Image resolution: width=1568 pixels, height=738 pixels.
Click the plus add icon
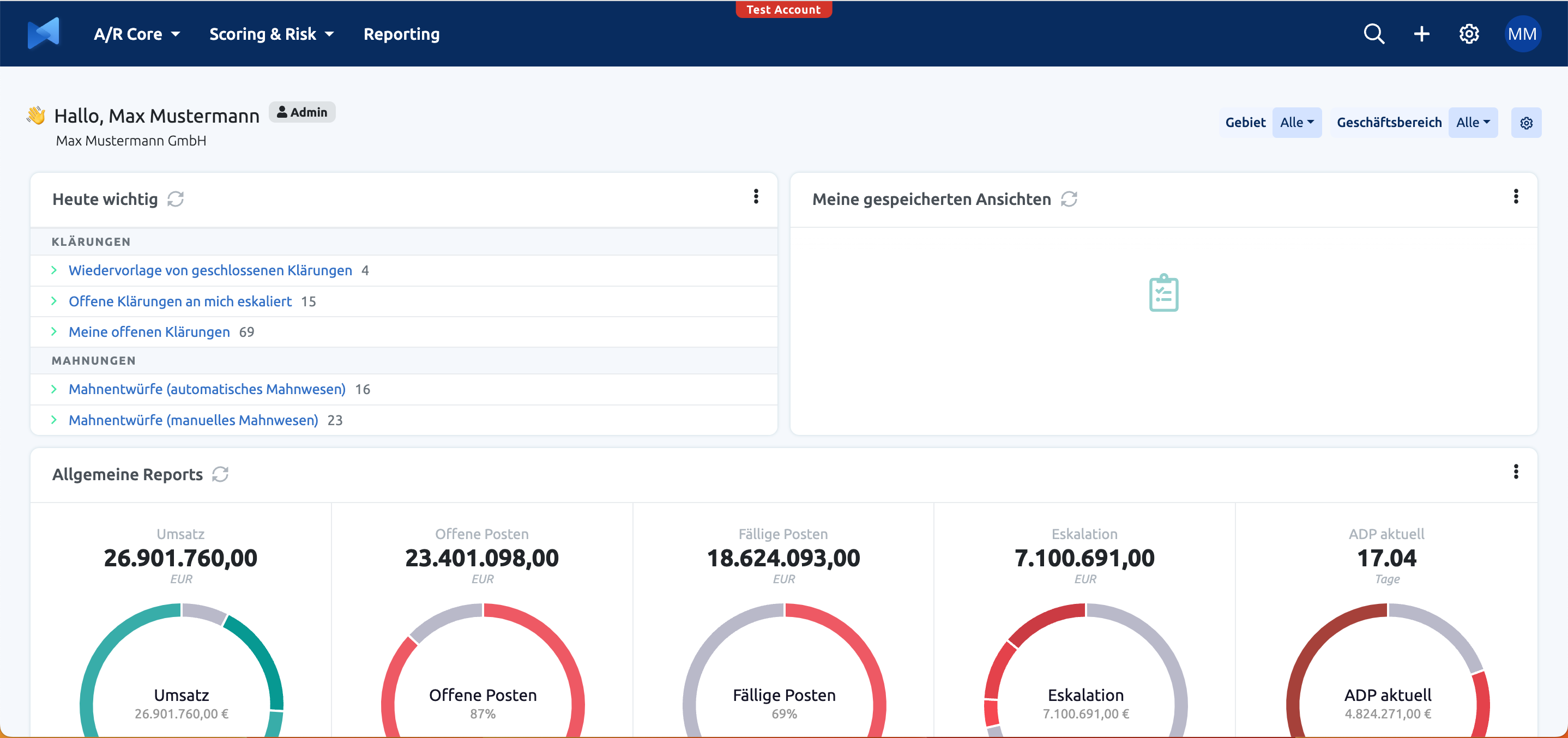point(1421,34)
